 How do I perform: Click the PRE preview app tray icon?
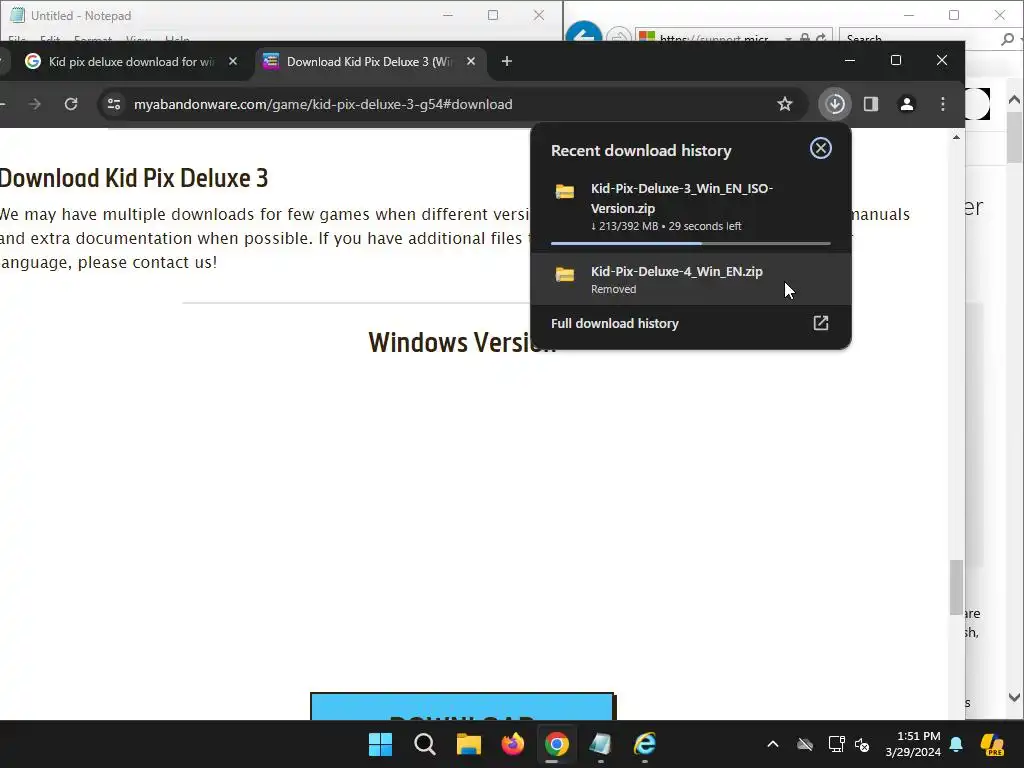pyautogui.click(x=992, y=744)
